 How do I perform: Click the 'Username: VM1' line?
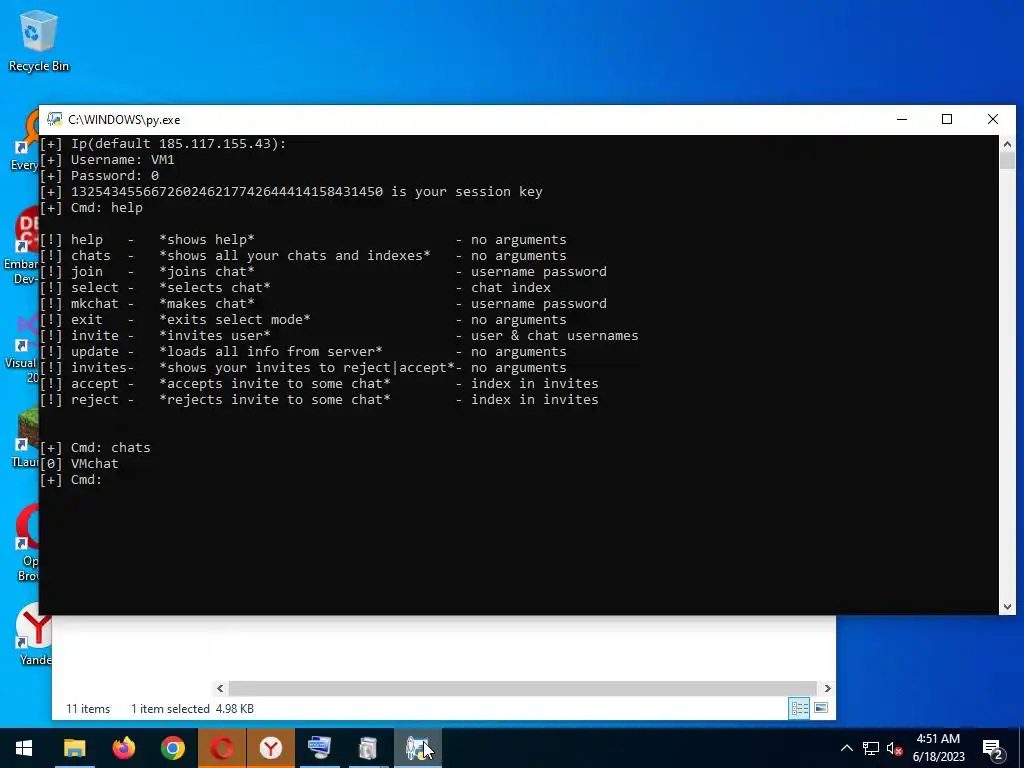(x=107, y=160)
